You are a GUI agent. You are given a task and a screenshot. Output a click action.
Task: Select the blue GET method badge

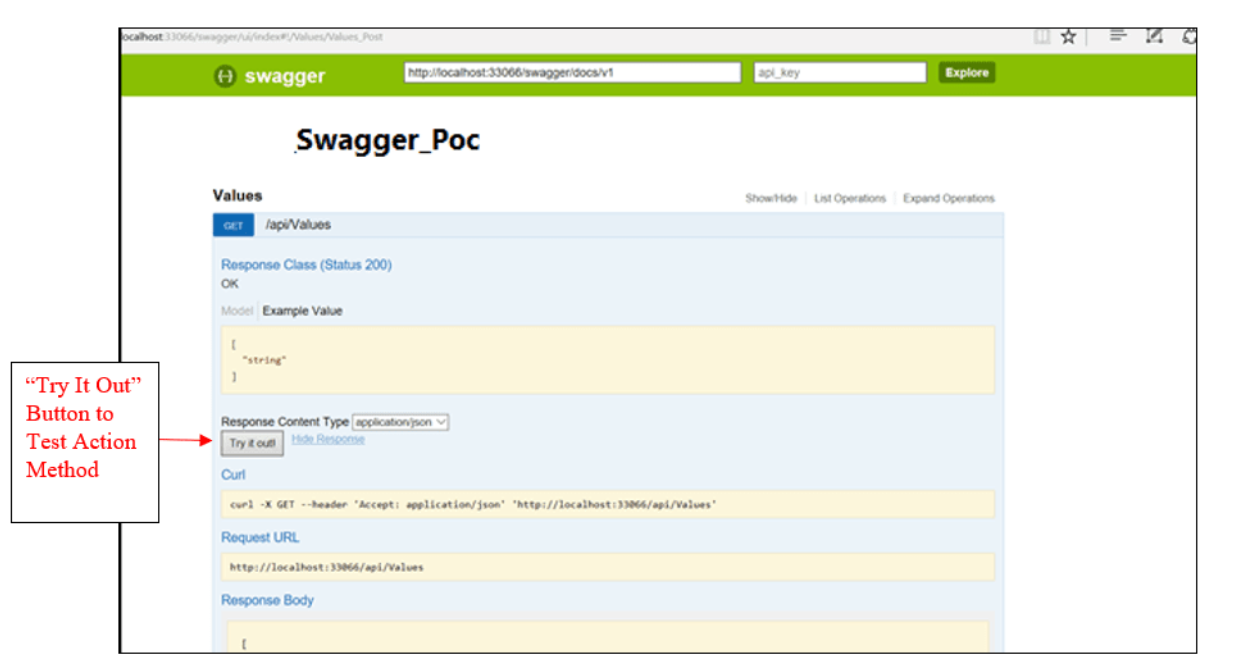(x=233, y=225)
